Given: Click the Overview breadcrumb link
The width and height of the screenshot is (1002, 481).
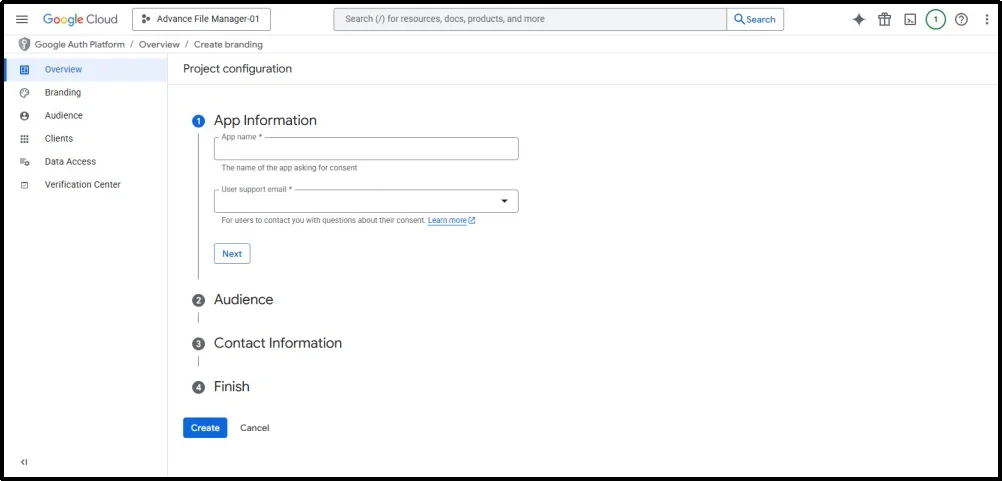Looking at the screenshot, I should tap(159, 45).
